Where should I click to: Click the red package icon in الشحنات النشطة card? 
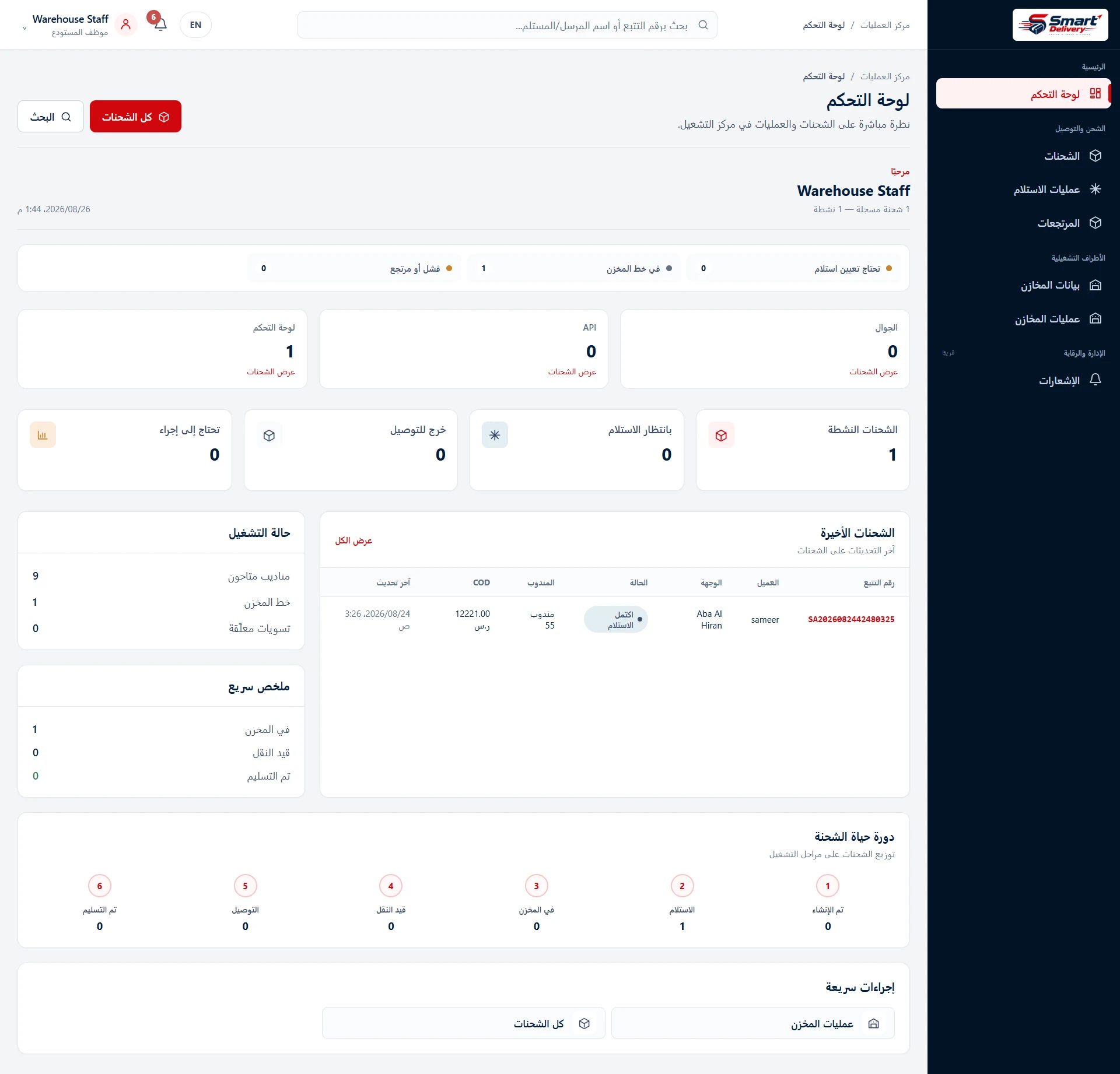(x=721, y=435)
